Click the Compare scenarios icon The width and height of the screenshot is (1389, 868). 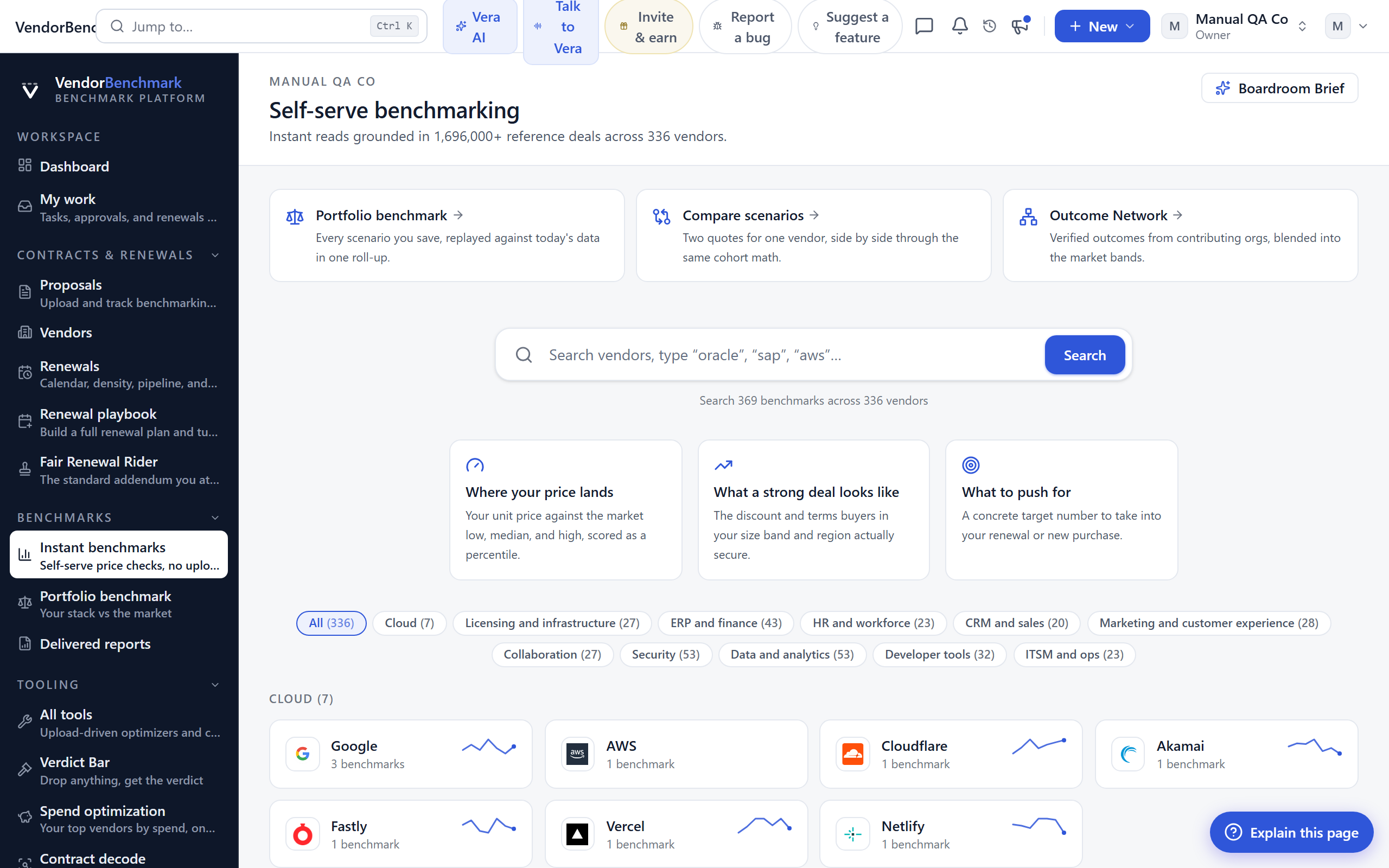point(661,216)
